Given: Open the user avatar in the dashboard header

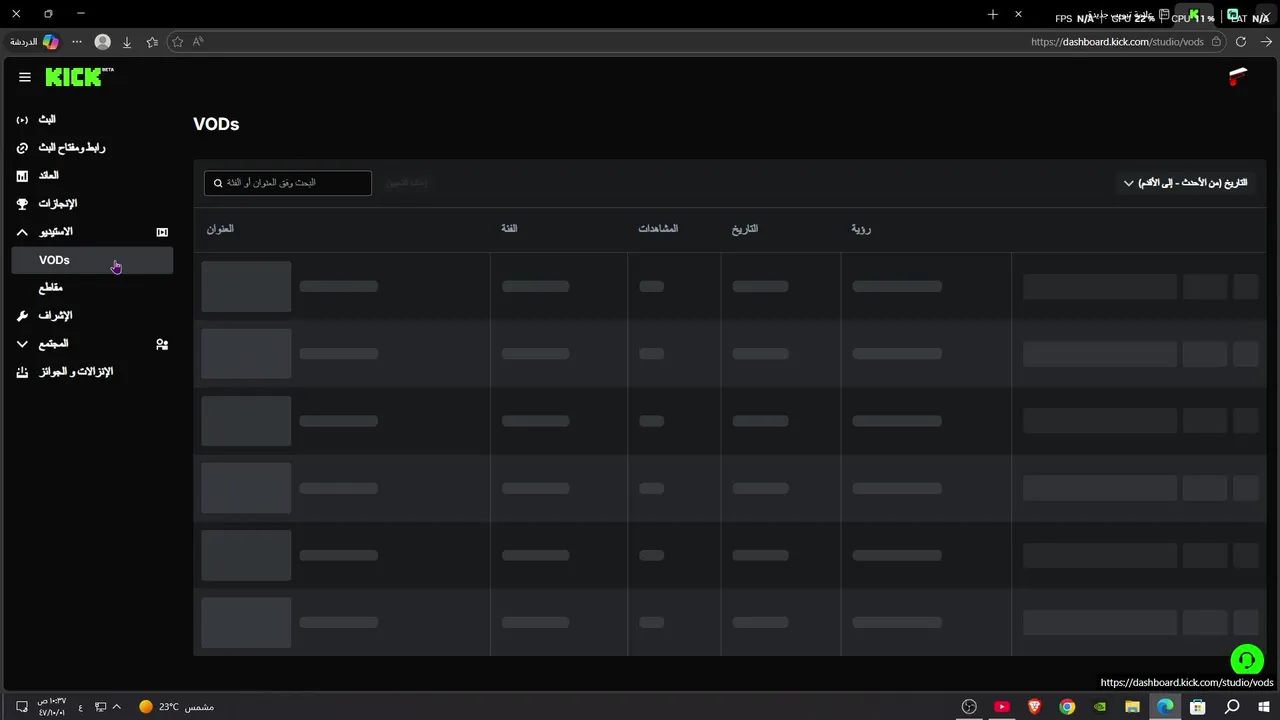Looking at the screenshot, I should click(1238, 77).
